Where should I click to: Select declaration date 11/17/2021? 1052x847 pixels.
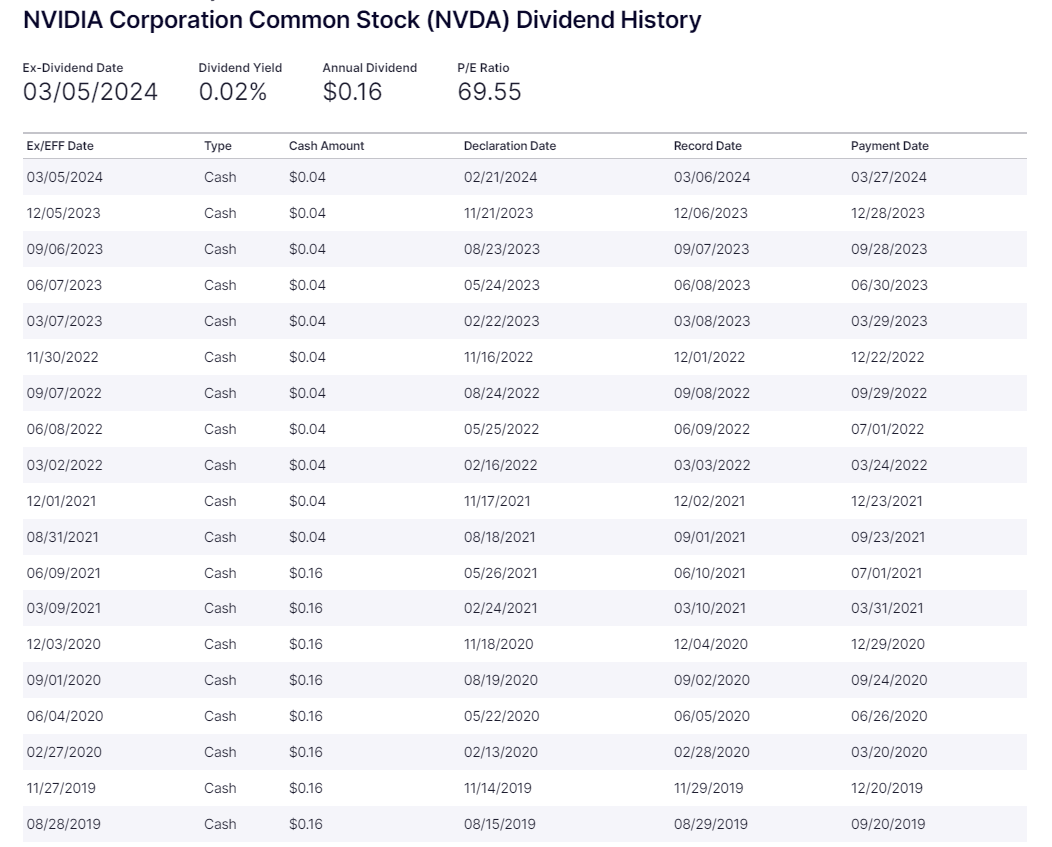pyautogui.click(x=497, y=501)
